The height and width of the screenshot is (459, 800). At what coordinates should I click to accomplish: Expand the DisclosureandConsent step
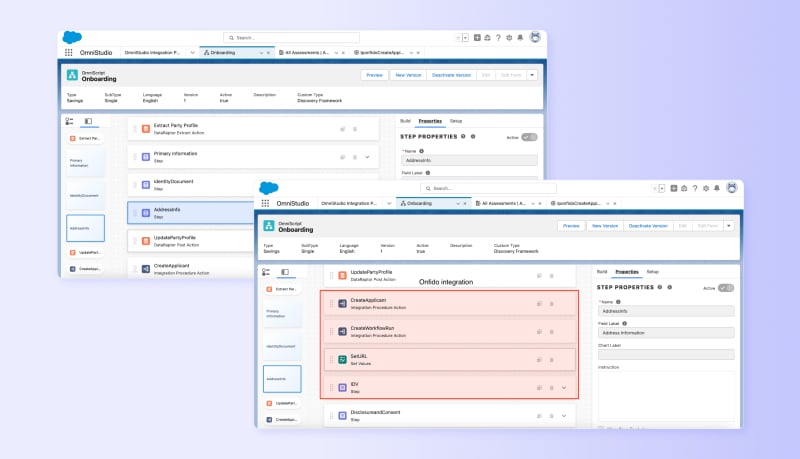[x=564, y=416]
